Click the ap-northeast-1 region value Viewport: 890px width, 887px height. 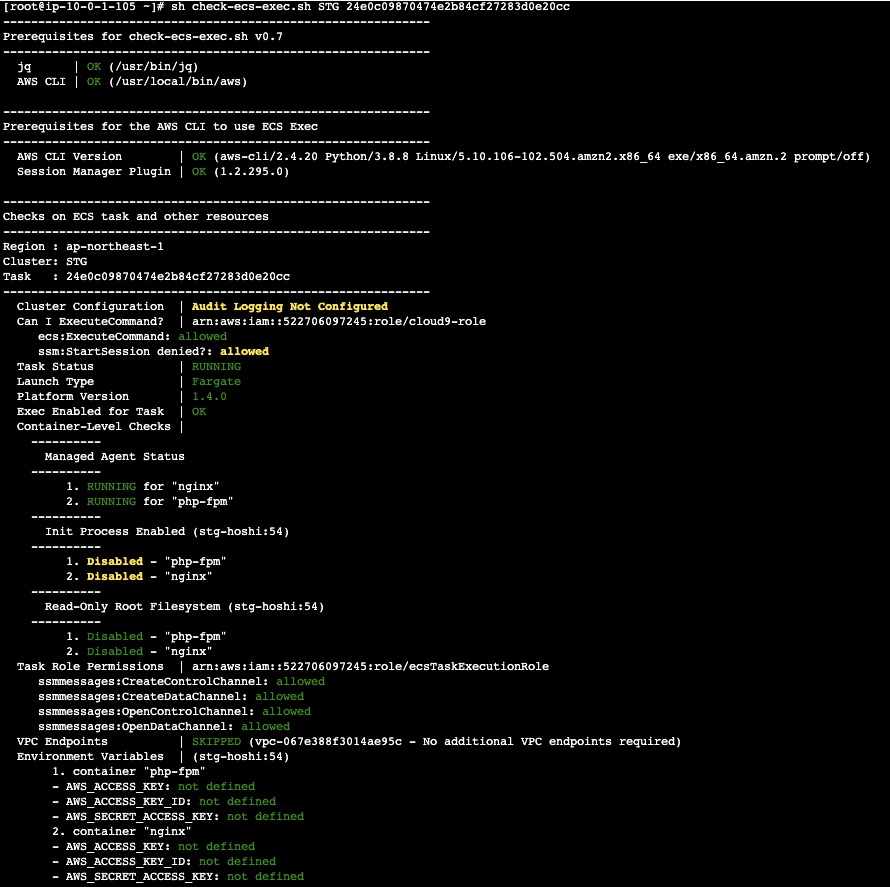coord(115,246)
